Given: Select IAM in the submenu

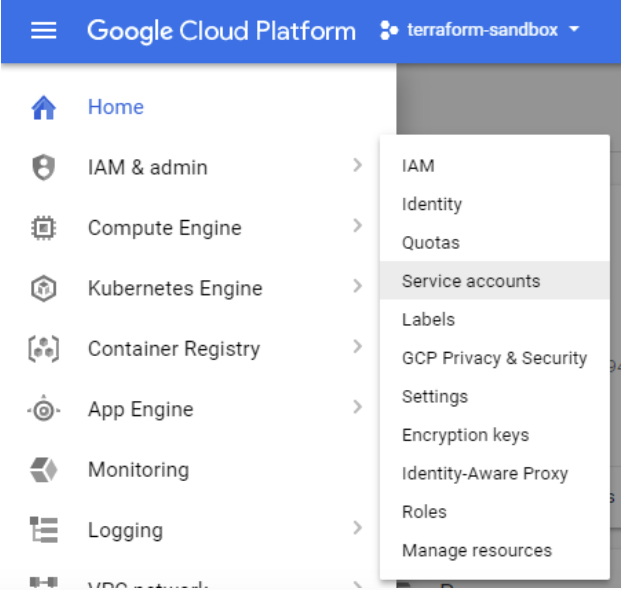Looking at the screenshot, I should point(495,166).
